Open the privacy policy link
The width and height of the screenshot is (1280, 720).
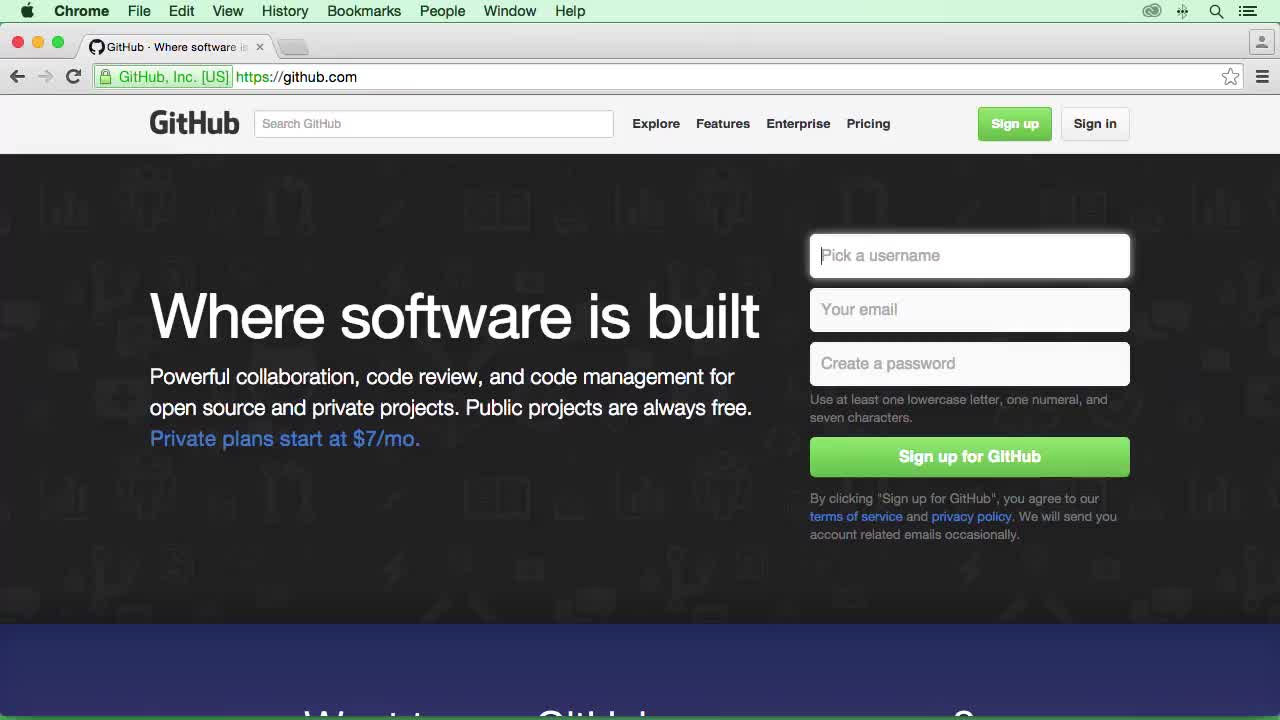(971, 517)
